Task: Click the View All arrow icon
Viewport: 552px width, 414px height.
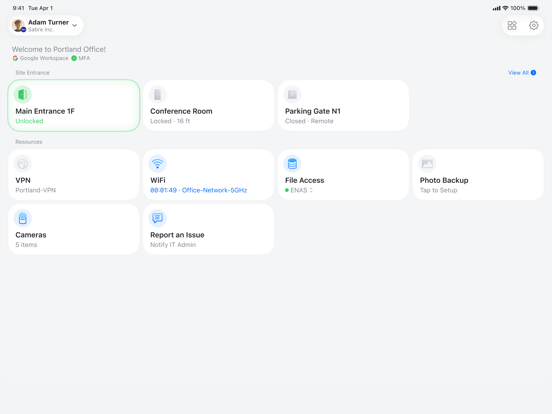Action: click(533, 73)
